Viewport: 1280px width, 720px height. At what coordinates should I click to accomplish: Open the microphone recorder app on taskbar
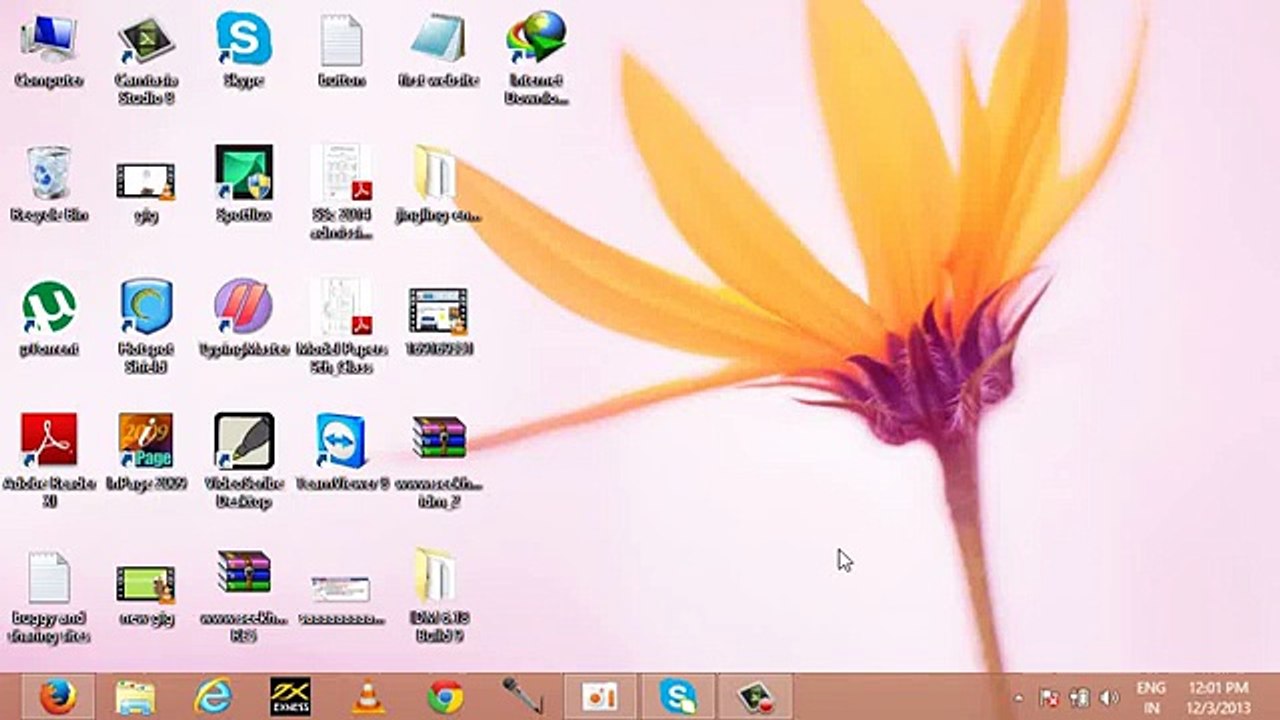(x=523, y=696)
